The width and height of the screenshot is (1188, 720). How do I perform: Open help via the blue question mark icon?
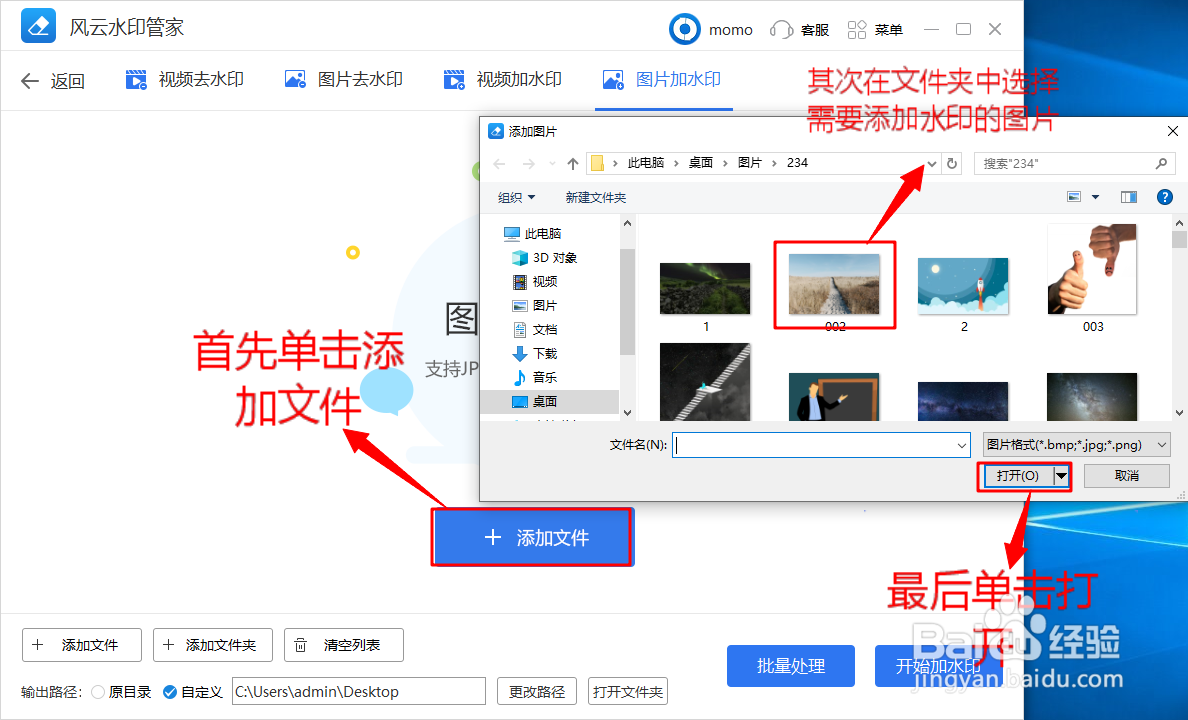[x=1165, y=197]
